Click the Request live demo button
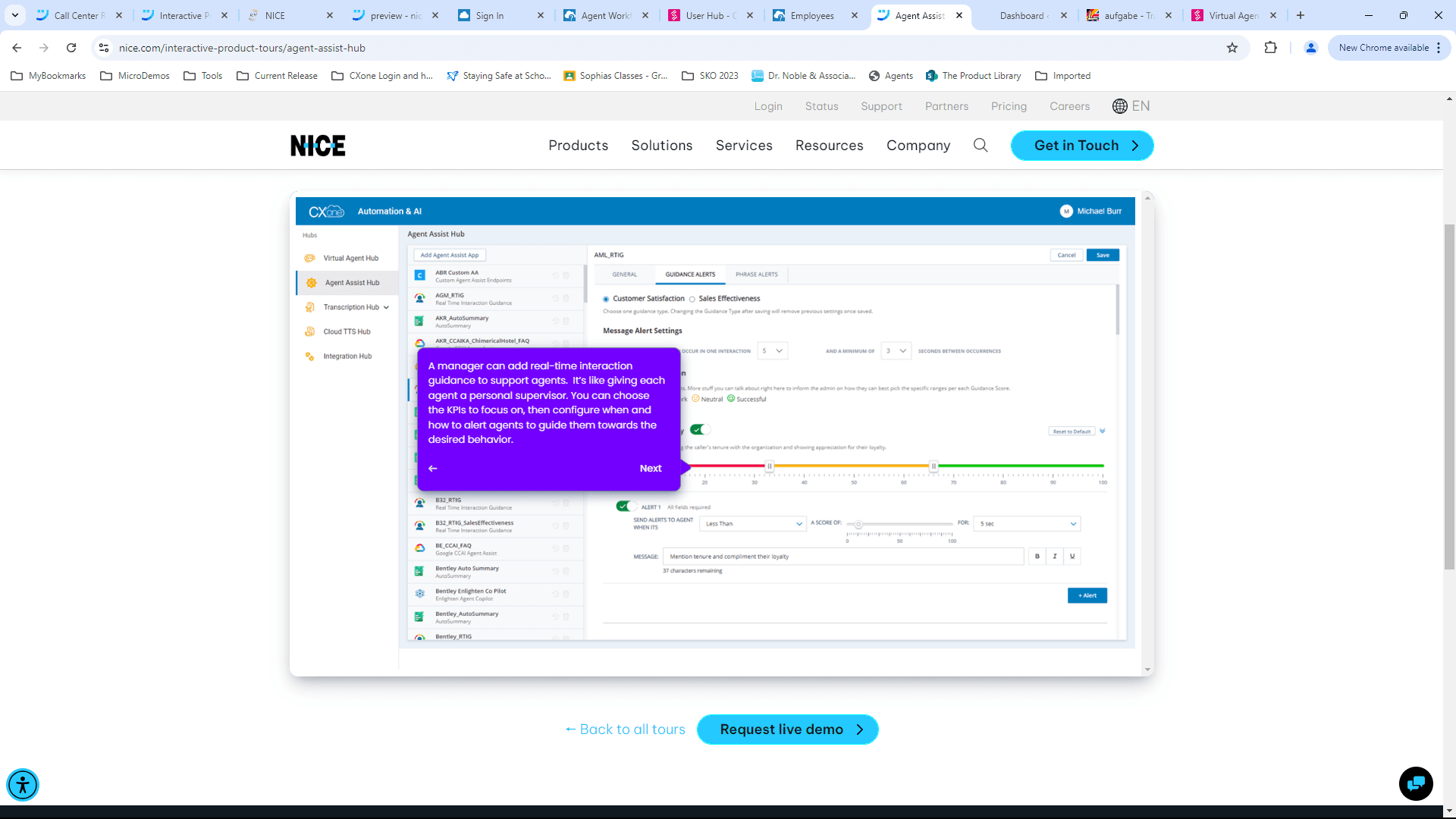The width and height of the screenshot is (1456, 819). pyautogui.click(x=788, y=730)
